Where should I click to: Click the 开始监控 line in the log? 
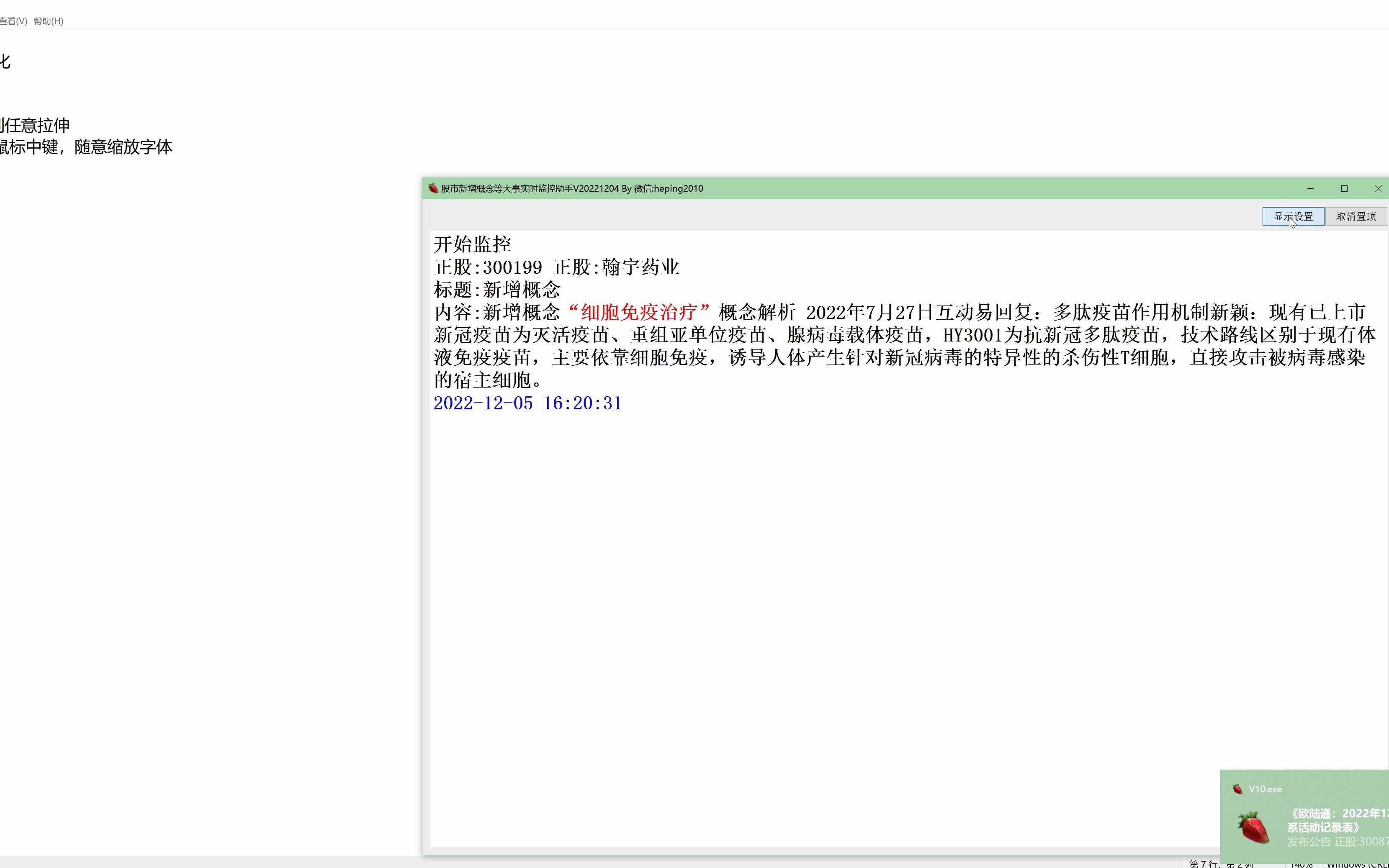(473, 244)
